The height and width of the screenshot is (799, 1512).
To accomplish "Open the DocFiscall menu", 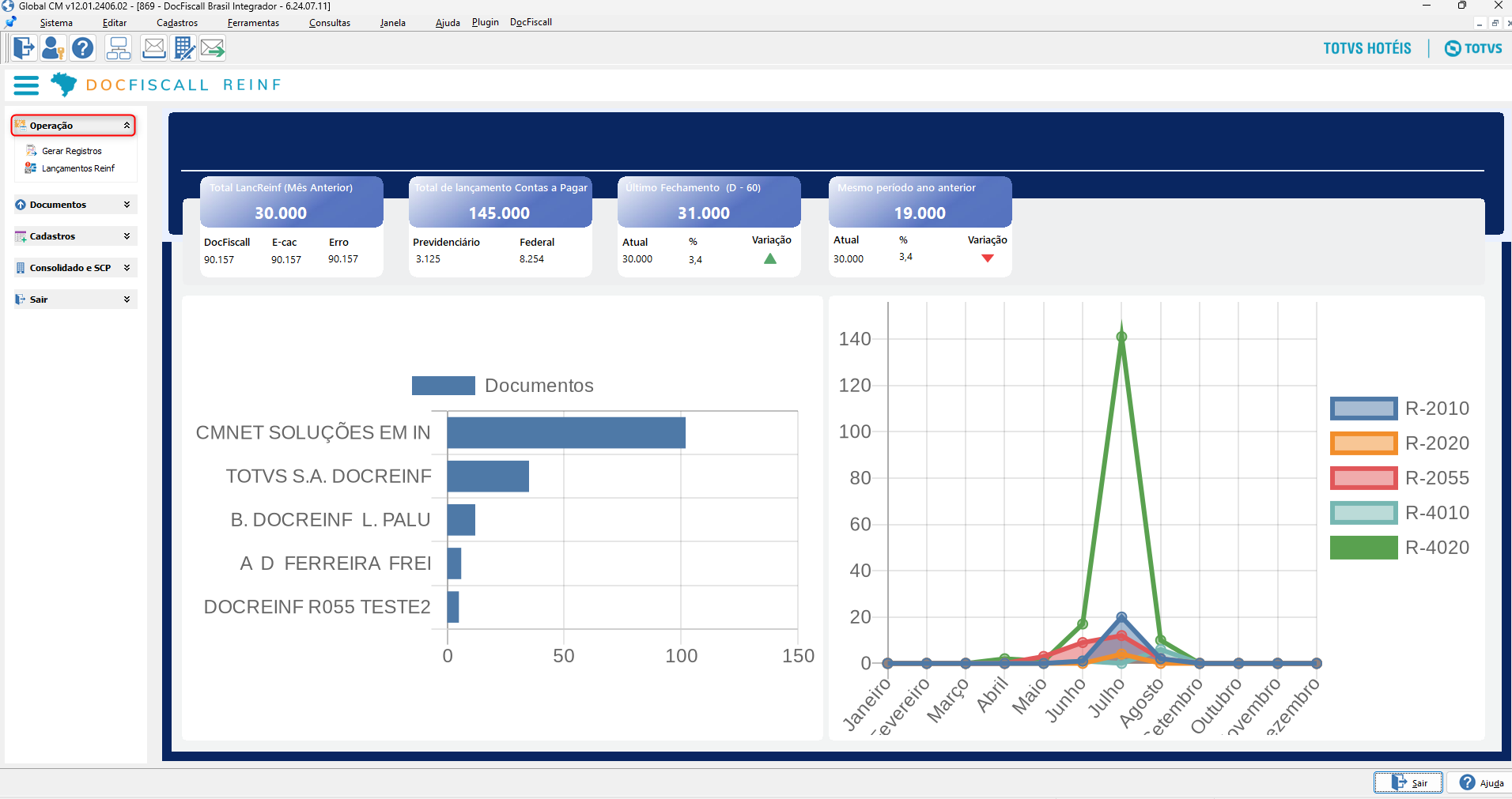I will point(531,22).
